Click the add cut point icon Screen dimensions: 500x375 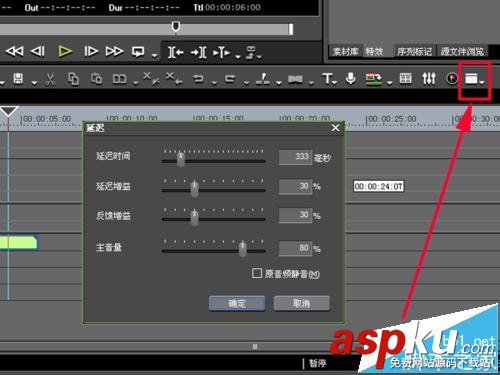coord(263,79)
